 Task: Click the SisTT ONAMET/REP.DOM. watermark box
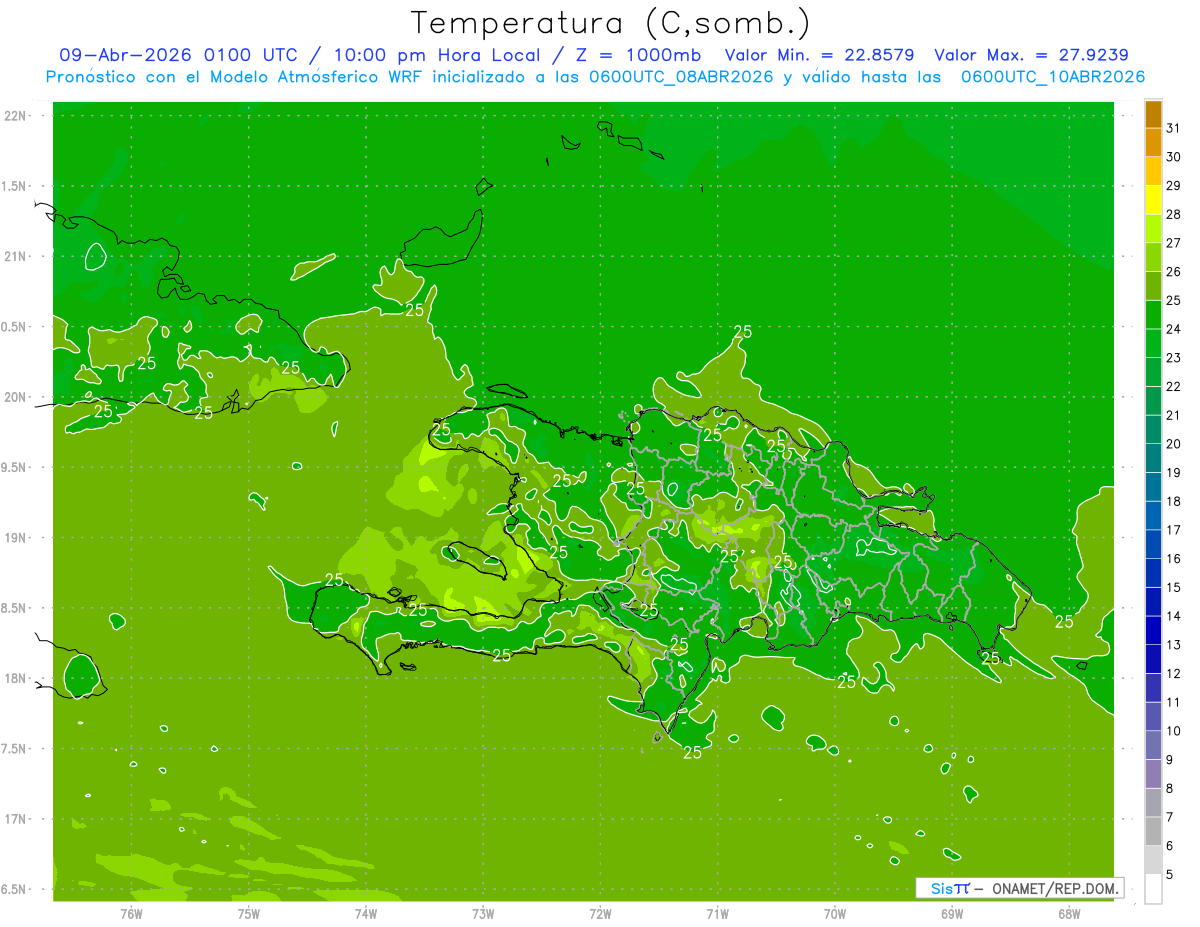click(x=1018, y=888)
